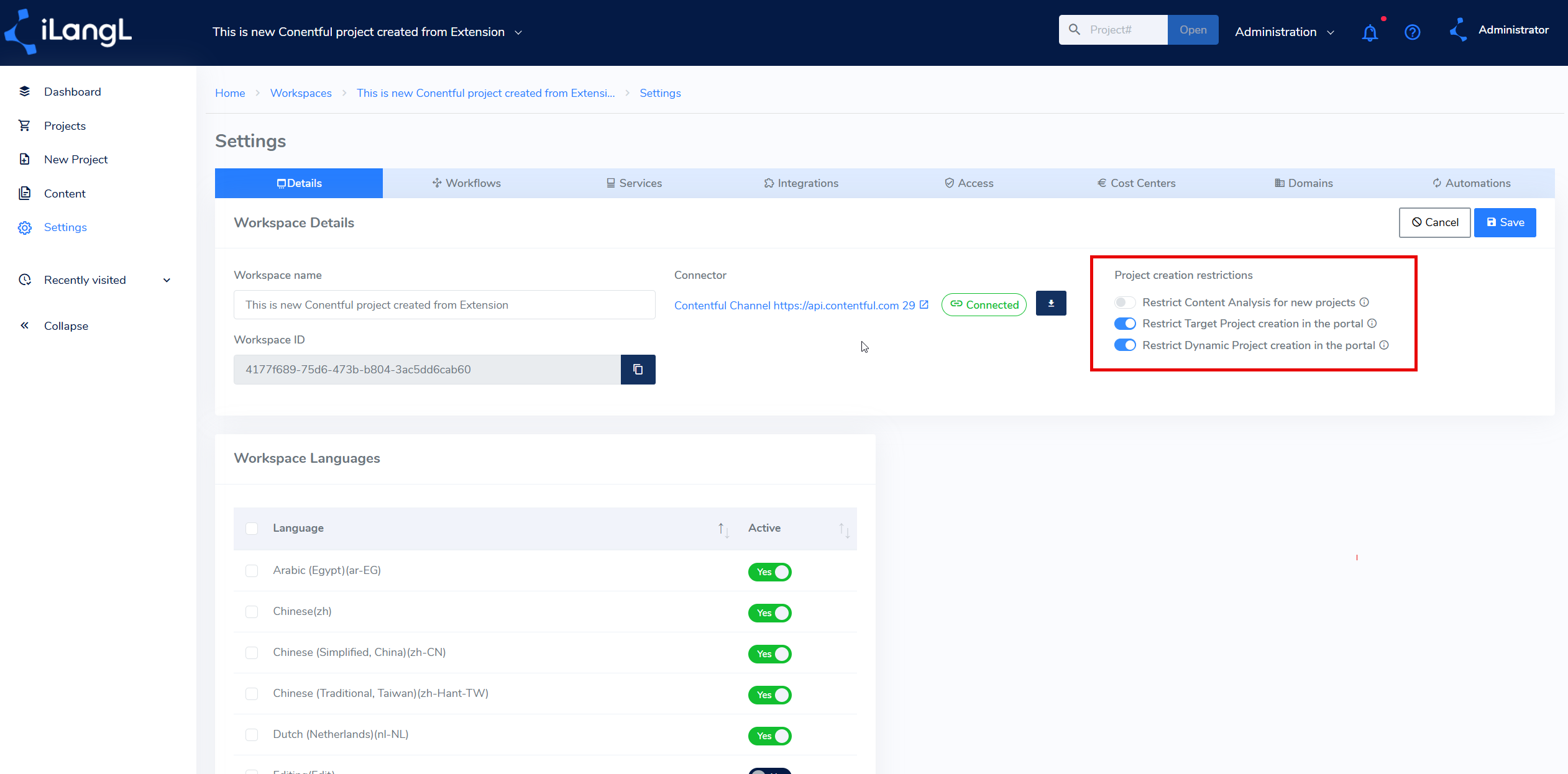Check the Chinese(zh) row checkbox

coord(252,612)
